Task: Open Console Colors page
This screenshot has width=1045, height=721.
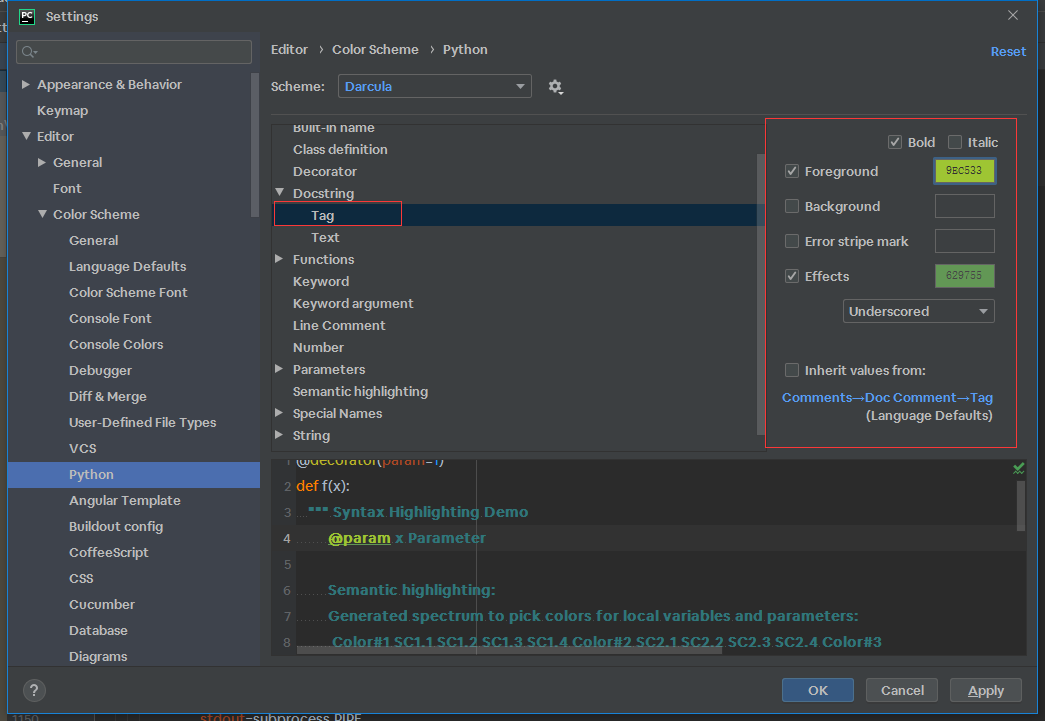Action: coord(116,345)
